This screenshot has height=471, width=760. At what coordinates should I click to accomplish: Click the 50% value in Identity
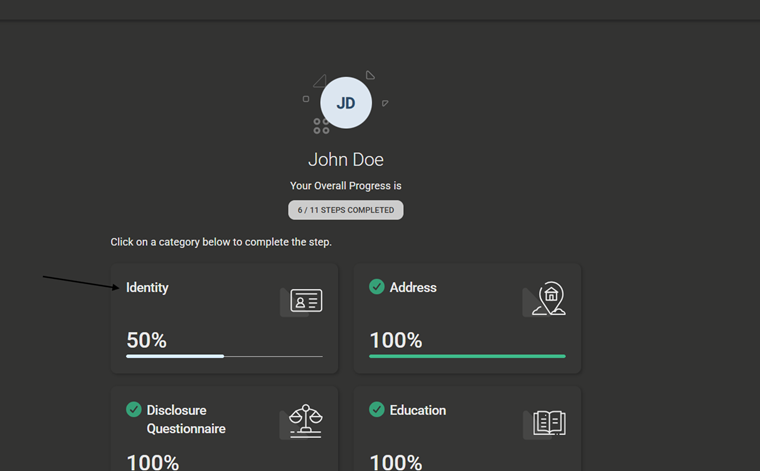click(146, 340)
